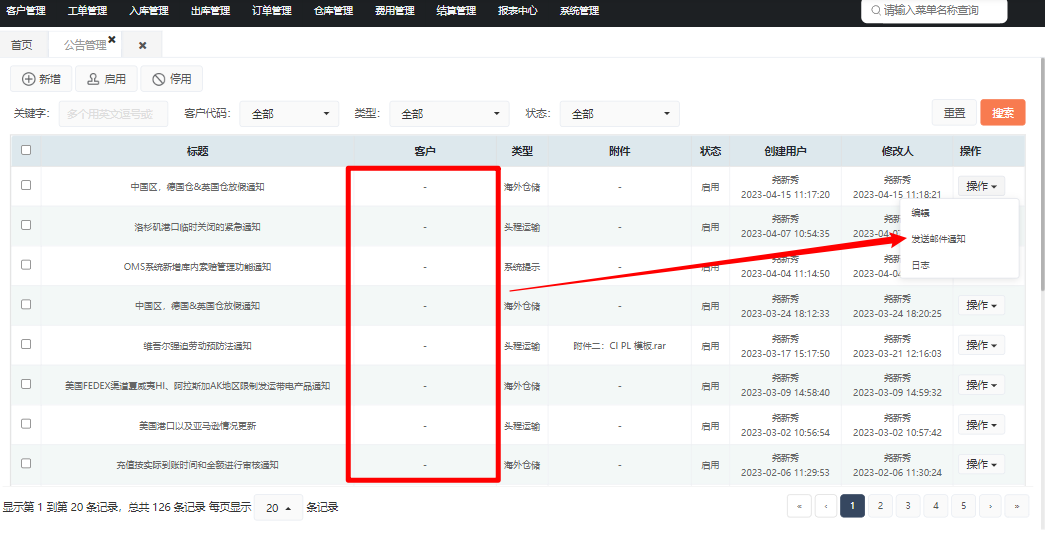Image resolution: width=1045 pixels, height=537 pixels.
Task: Check the row about 美国FEDEX渠道 notice
Action: [x=26, y=384]
